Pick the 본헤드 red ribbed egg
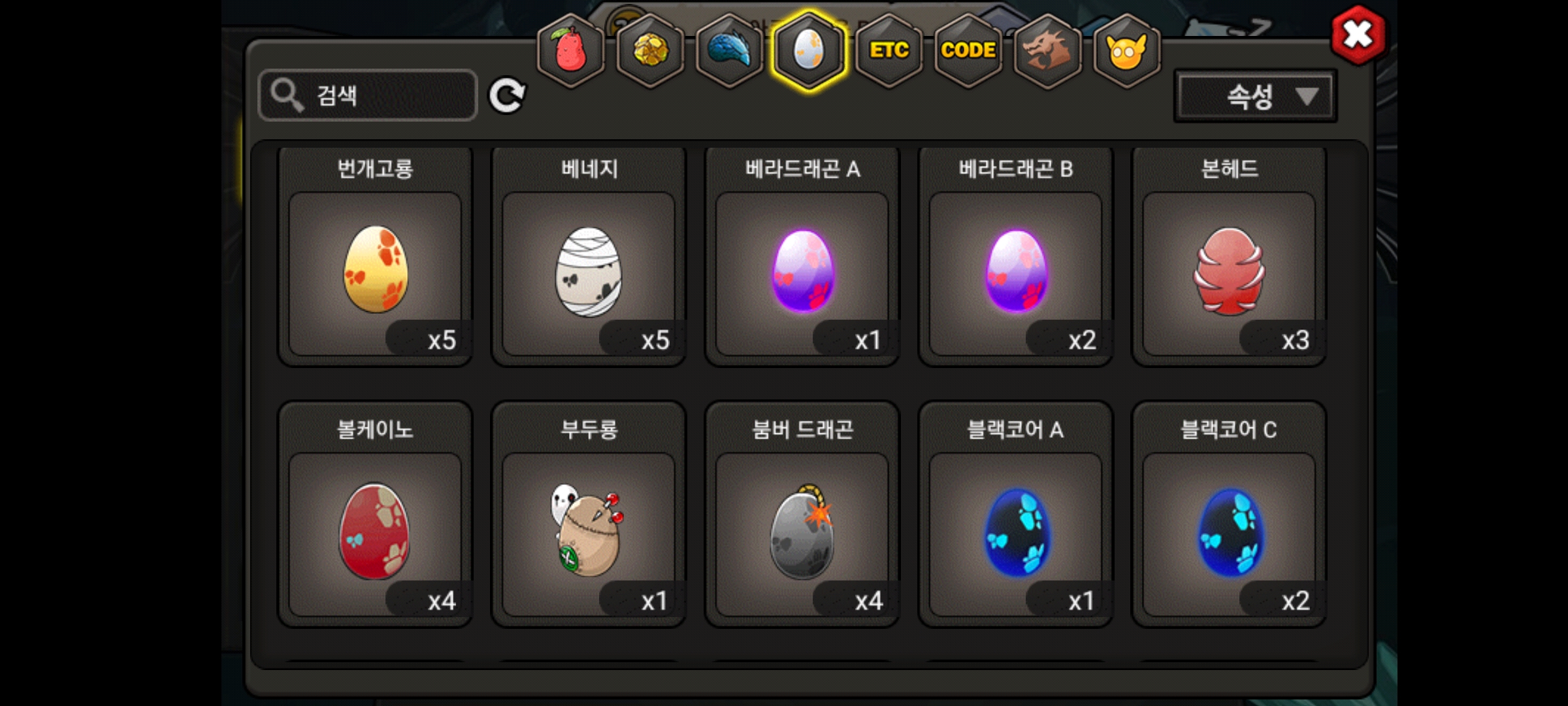 (x=1229, y=257)
